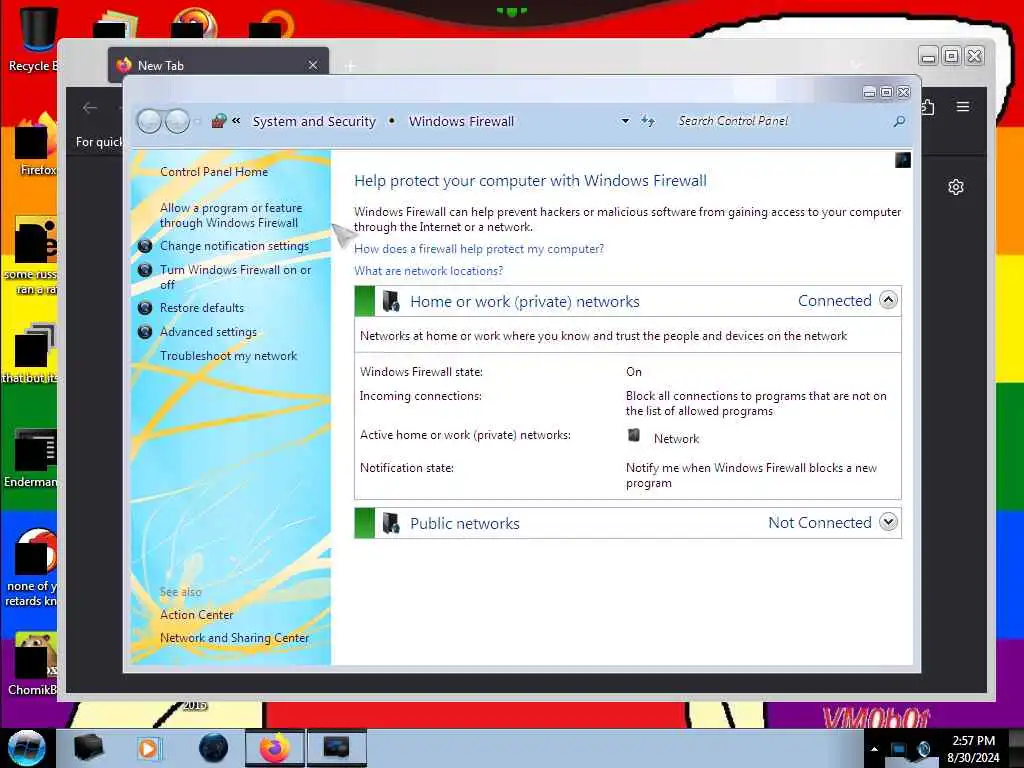1024x768 pixels.
Task: Click 'Home or work (private) networks' heading
Action: 524,302
